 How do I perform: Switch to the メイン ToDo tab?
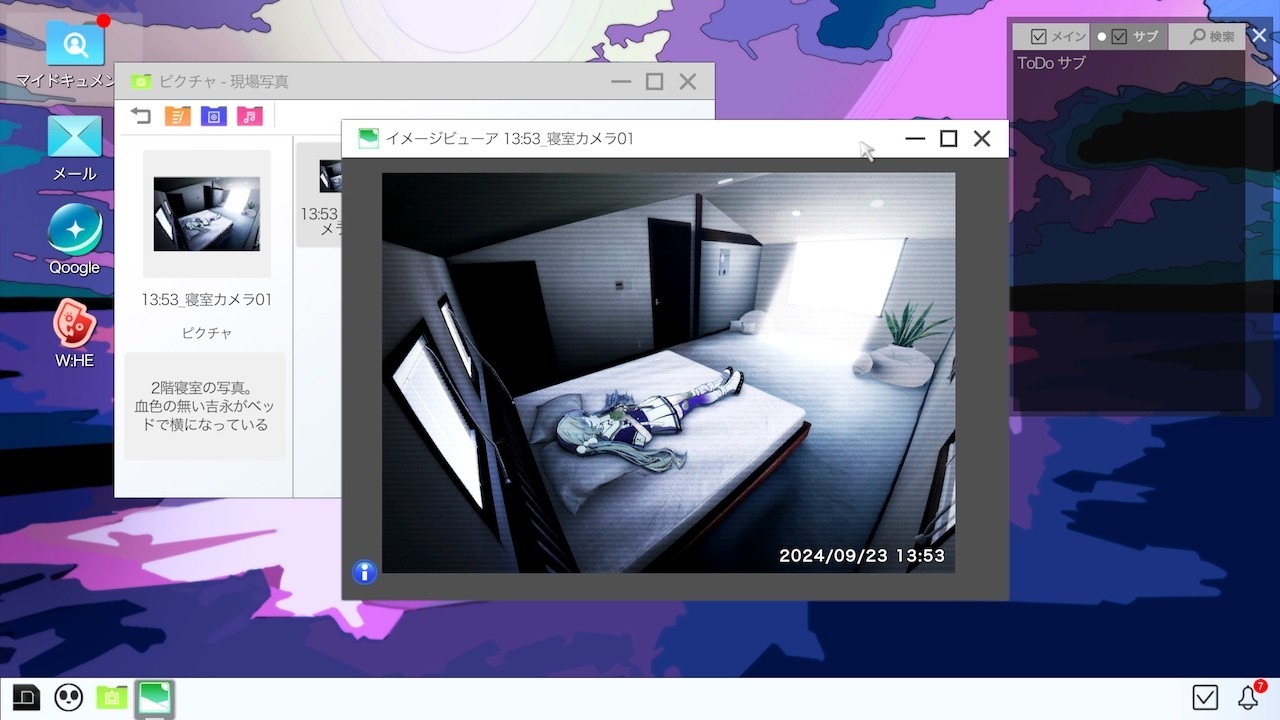(x=1058, y=36)
